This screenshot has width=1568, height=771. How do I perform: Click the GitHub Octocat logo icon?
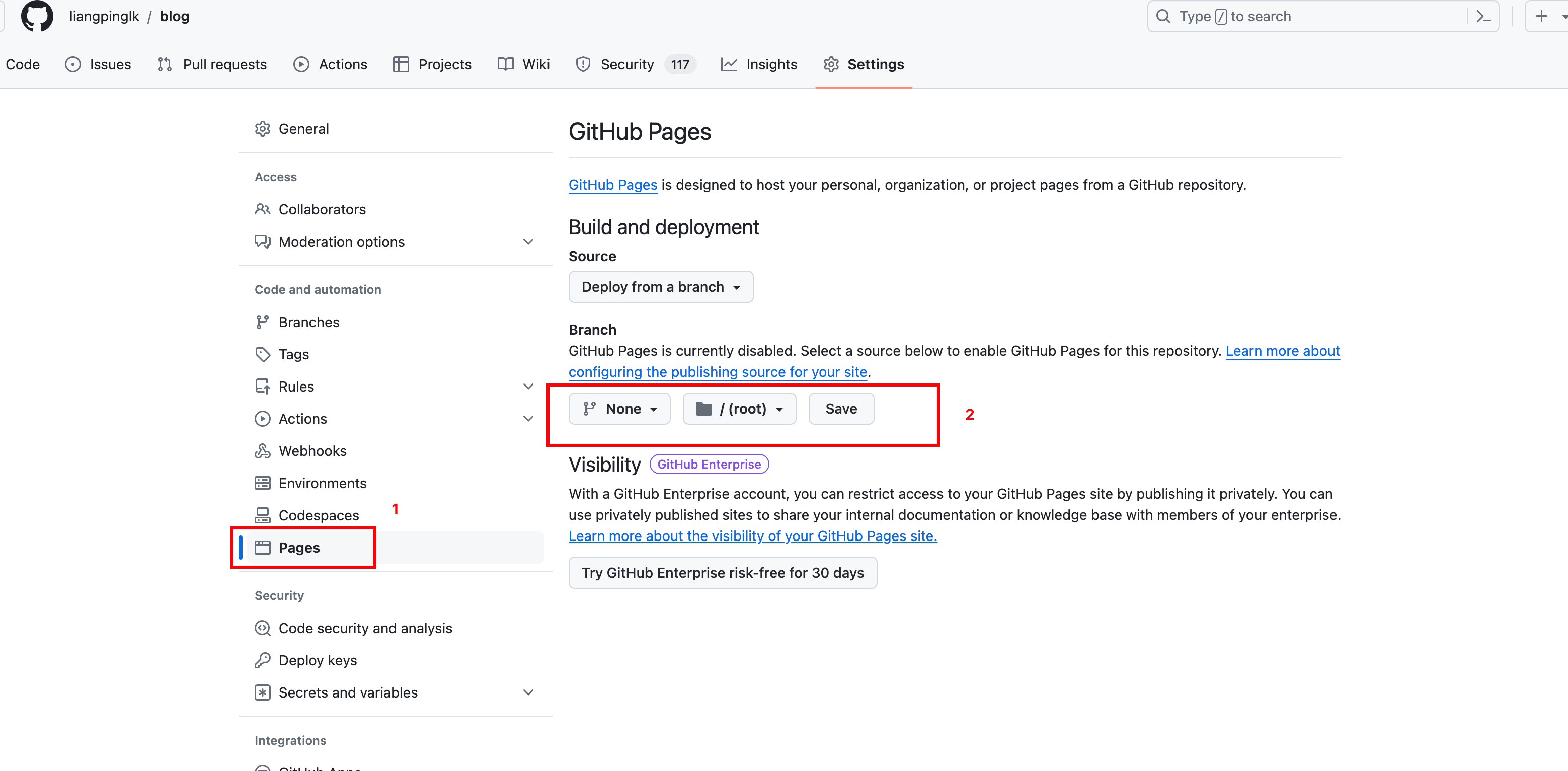(37, 17)
